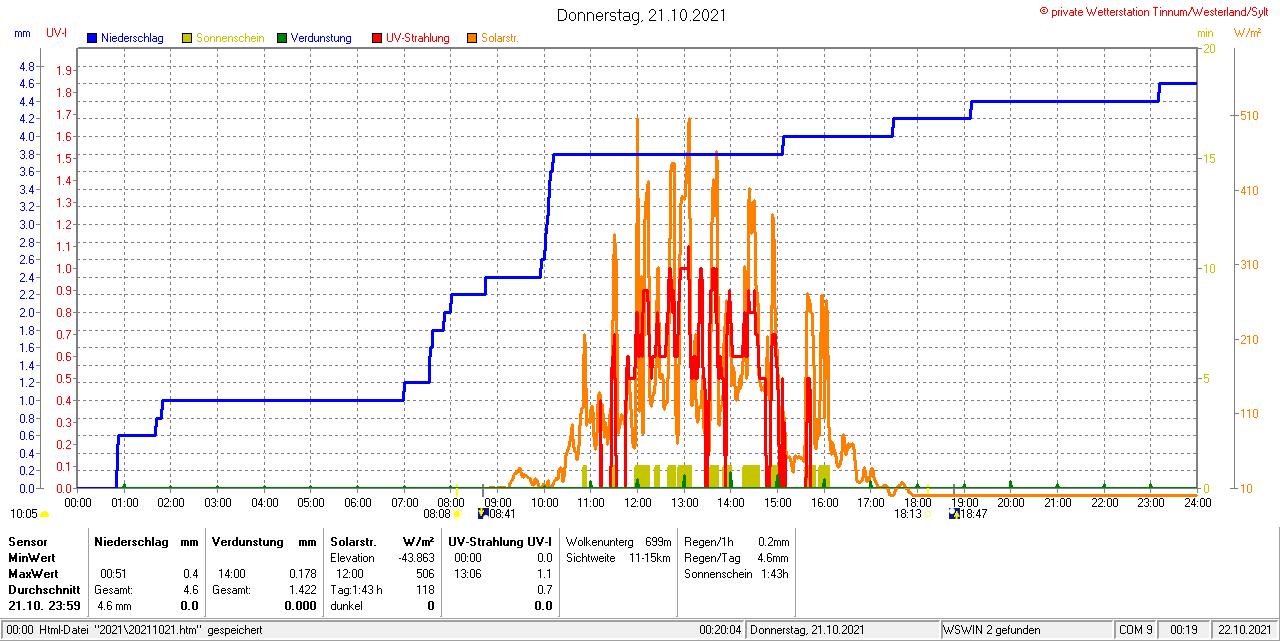Click the Sensor header in the table
The width and height of the screenshot is (1280, 641).
coord(27,541)
